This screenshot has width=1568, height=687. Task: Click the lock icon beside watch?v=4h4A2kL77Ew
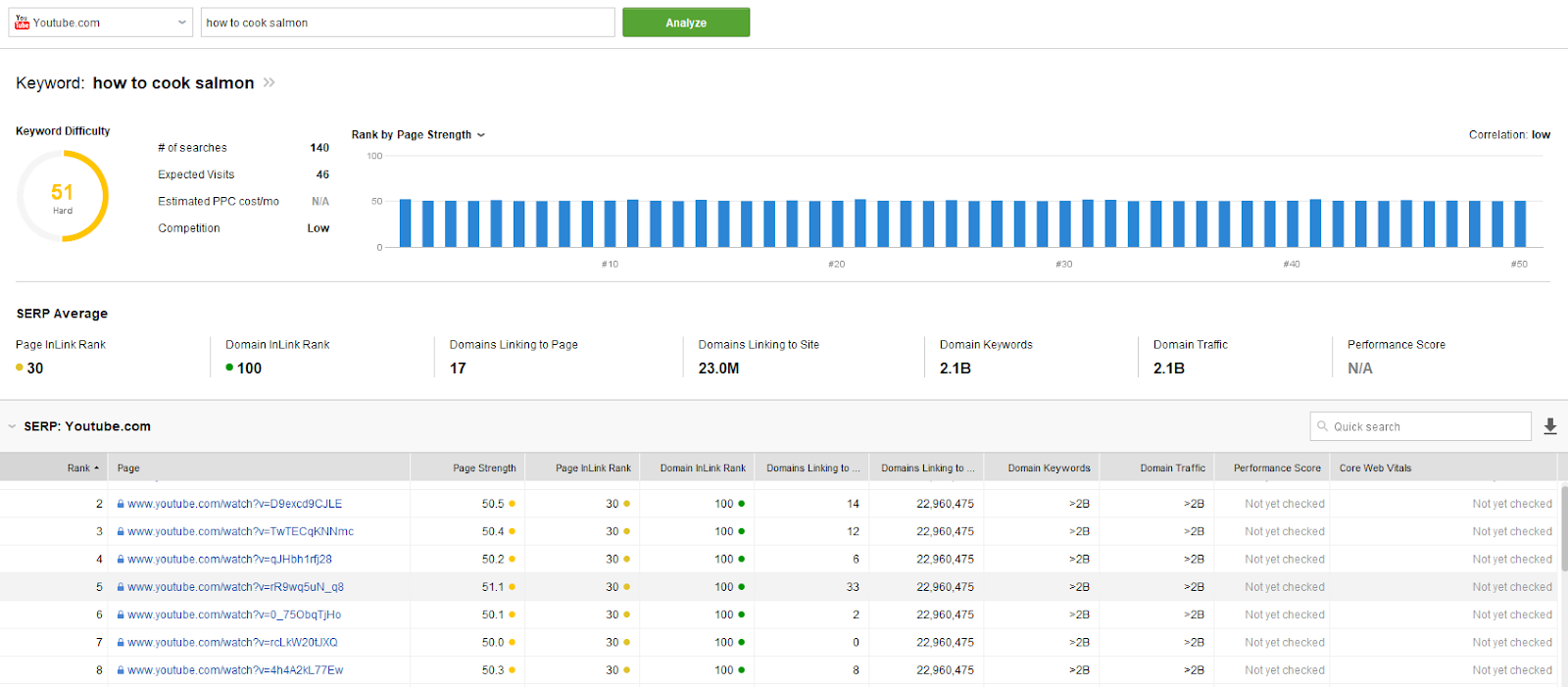tap(121, 670)
